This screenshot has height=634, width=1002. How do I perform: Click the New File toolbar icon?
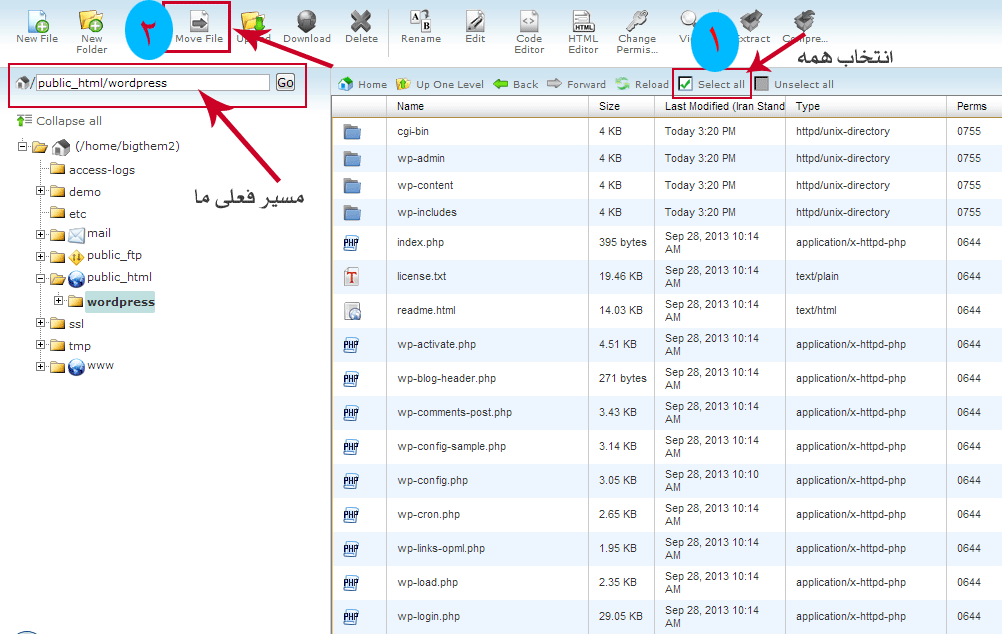coord(38,21)
